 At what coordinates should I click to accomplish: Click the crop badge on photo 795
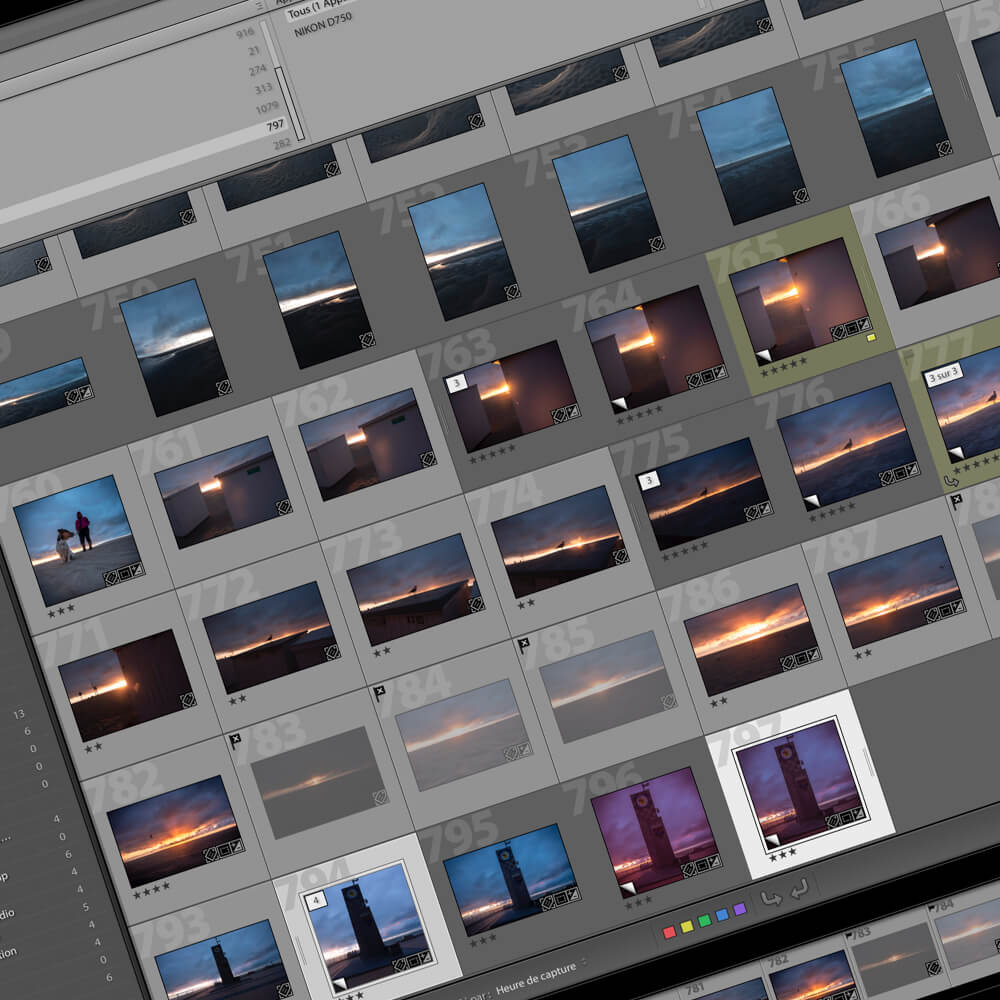560,899
